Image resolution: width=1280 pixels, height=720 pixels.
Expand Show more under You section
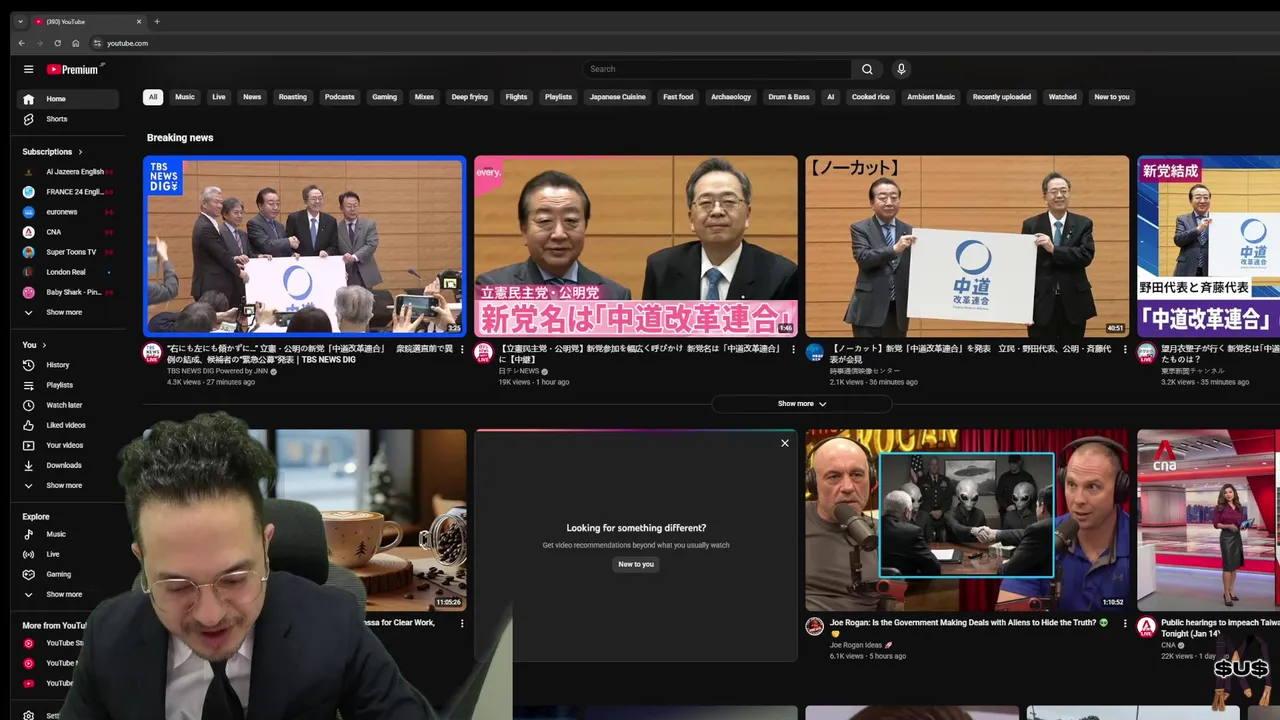(x=67, y=485)
